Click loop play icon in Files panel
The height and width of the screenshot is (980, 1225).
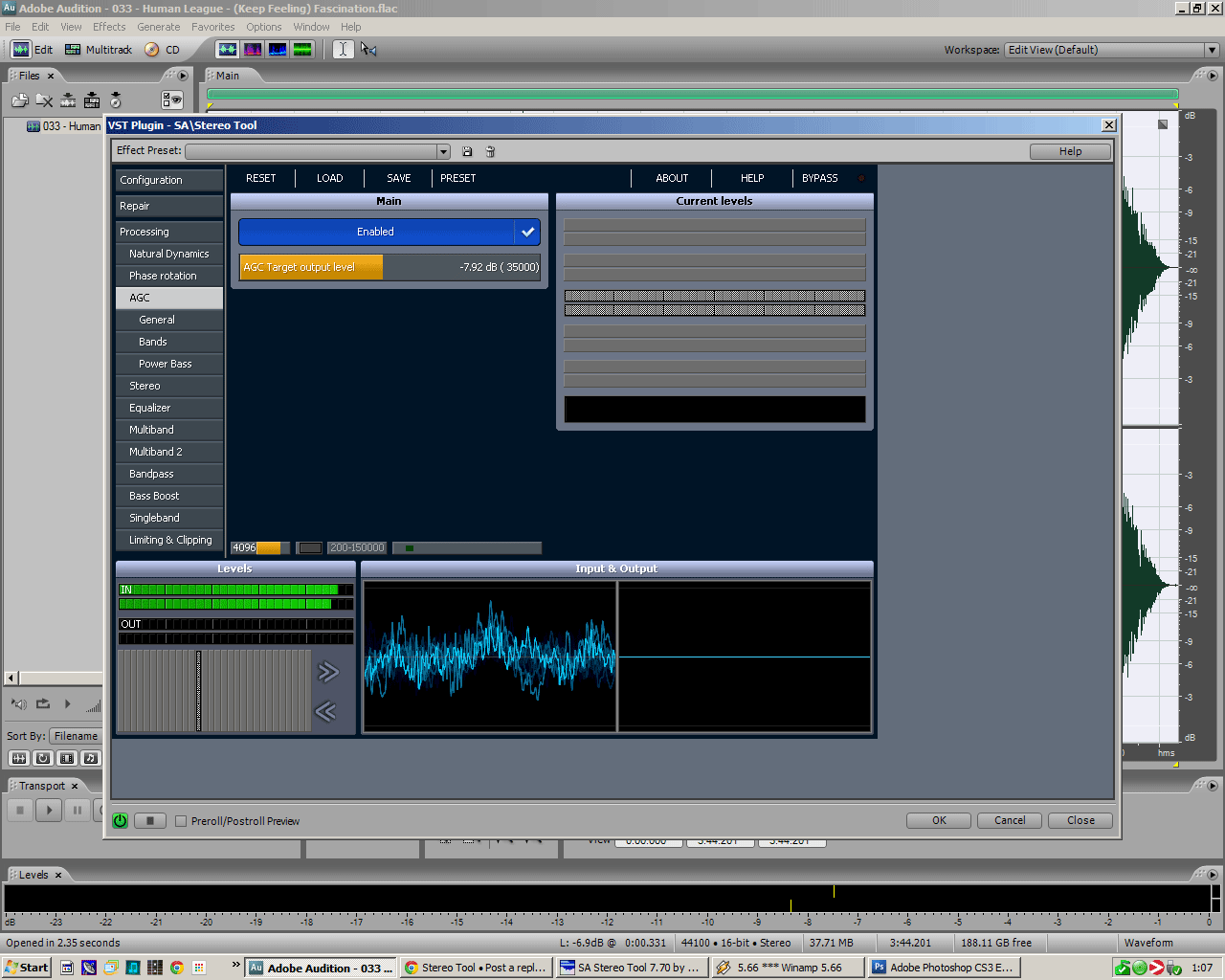[43, 703]
